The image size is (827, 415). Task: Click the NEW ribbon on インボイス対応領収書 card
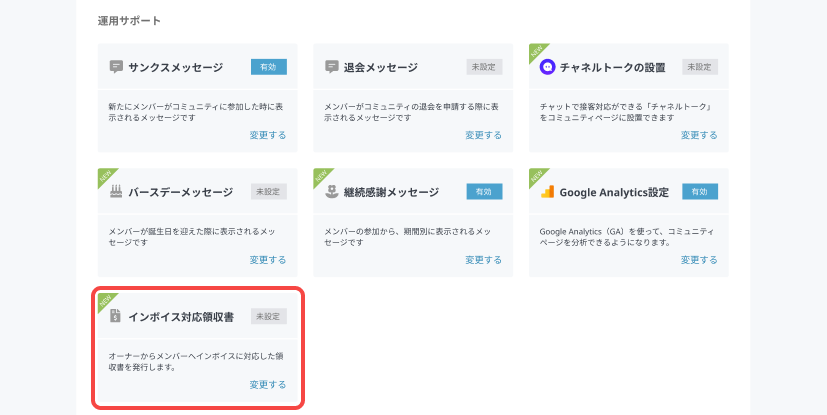pyautogui.click(x=106, y=303)
